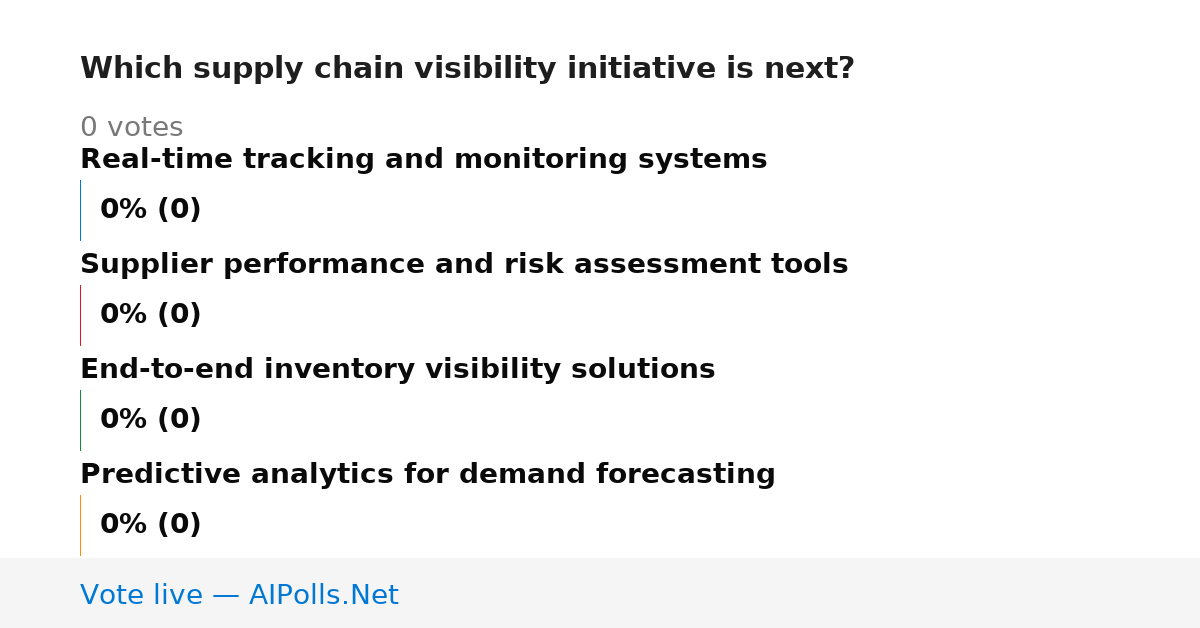Click the word AIPolls.Net in footer
Screen dimensions: 1200x628
point(323,596)
